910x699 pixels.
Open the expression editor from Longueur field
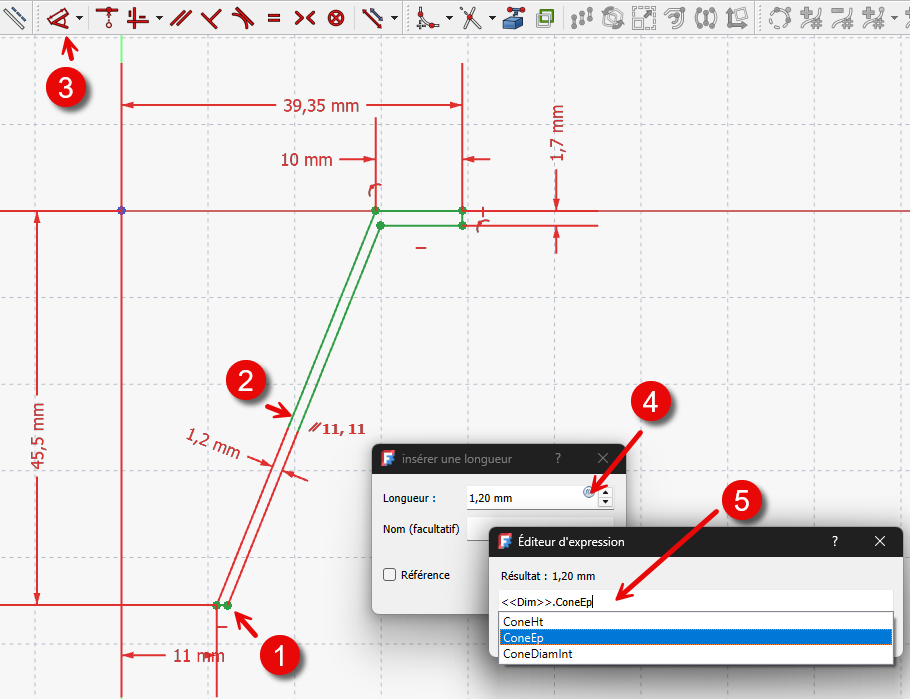click(589, 491)
